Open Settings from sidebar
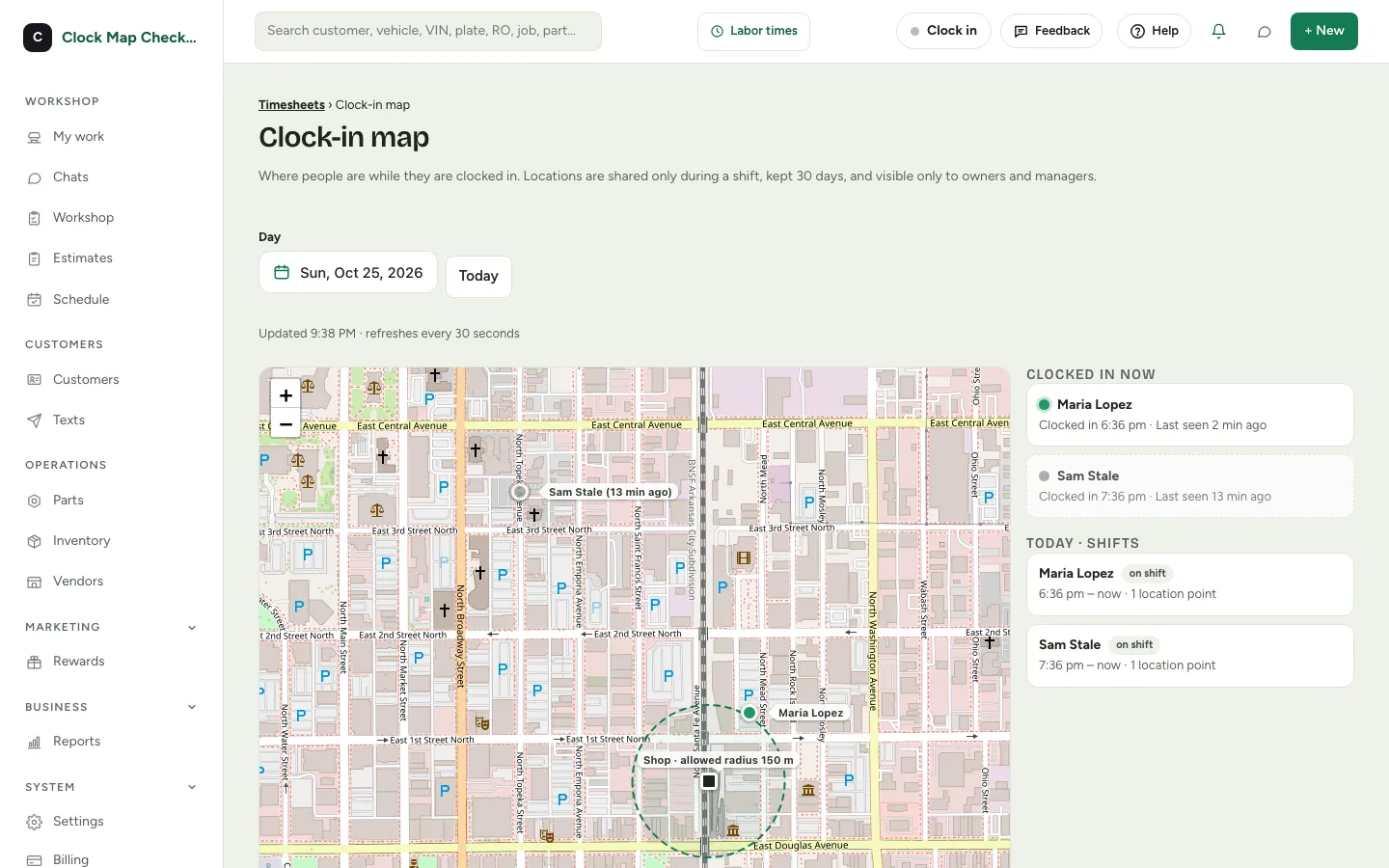Screen dimensions: 1389x868 [111, 822]
